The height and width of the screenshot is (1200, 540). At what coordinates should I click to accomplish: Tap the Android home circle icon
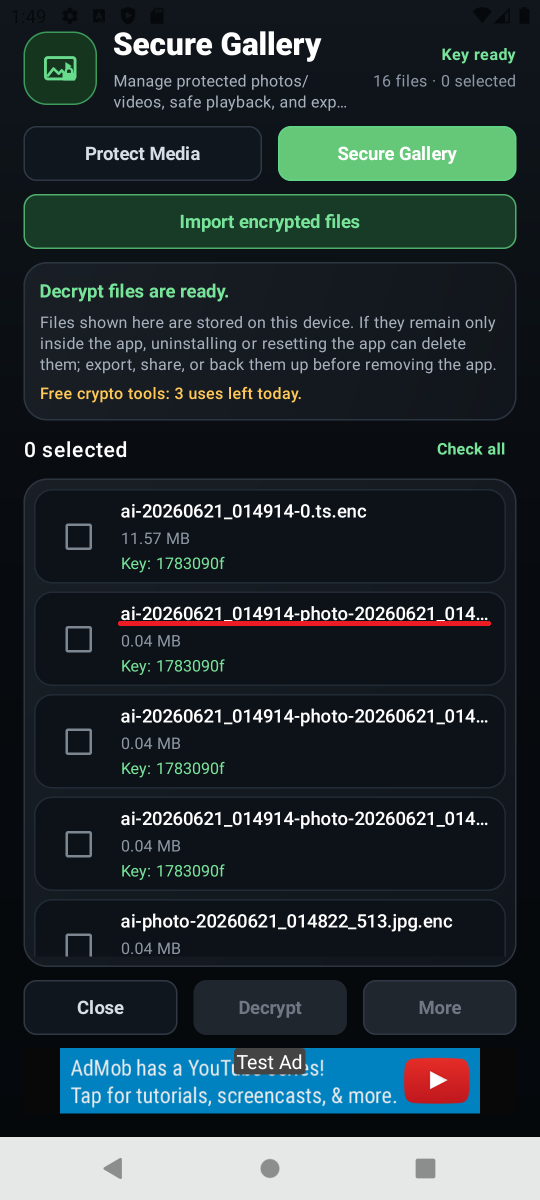[270, 1168]
